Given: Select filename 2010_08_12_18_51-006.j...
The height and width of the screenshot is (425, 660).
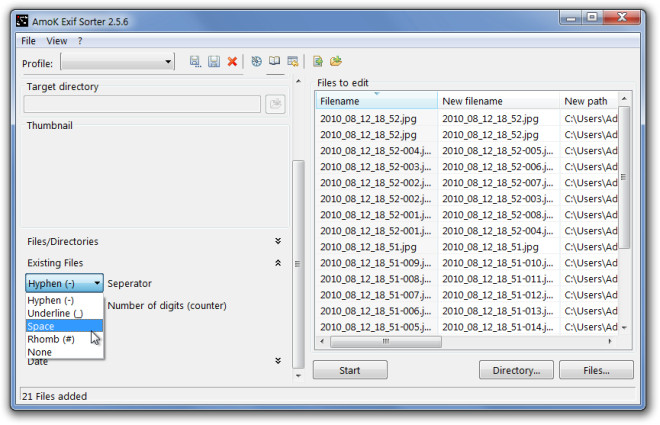Looking at the screenshot, I should [x=375, y=311].
